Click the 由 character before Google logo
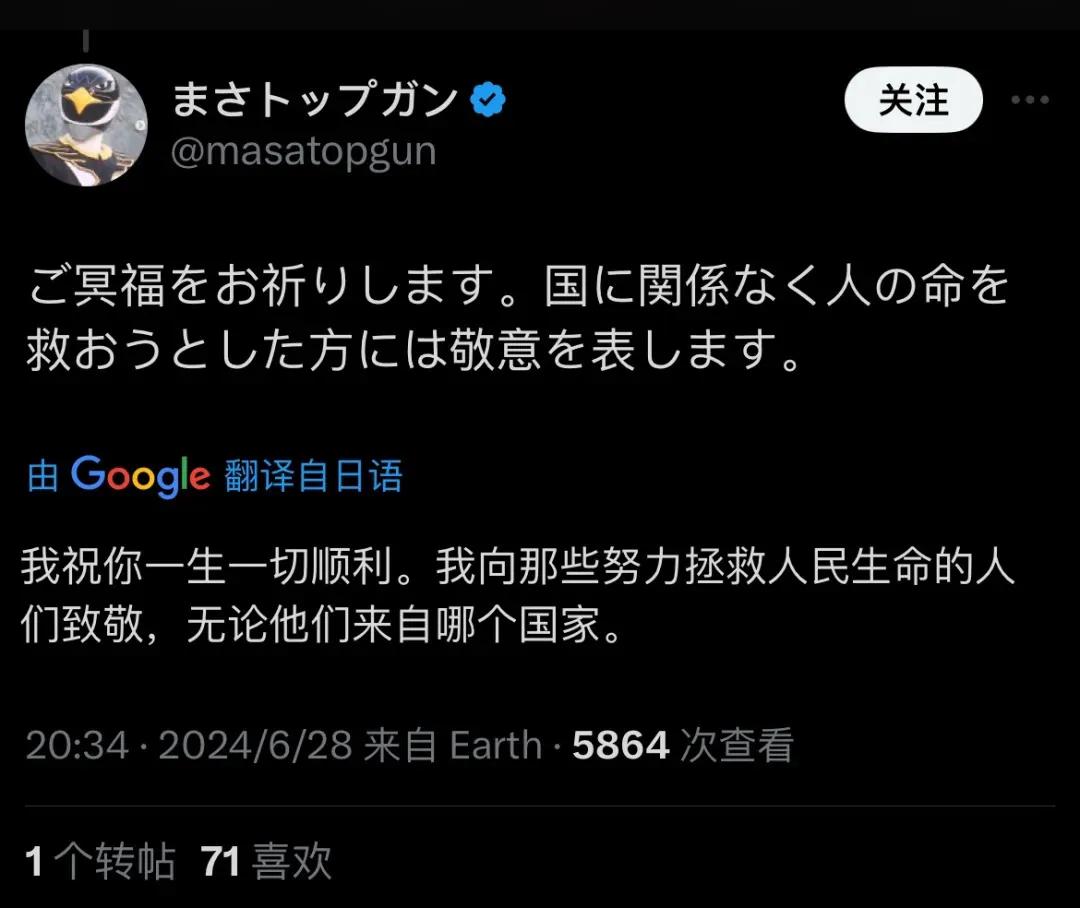The width and height of the screenshot is (1080, 908). click(x=43, y=476)
